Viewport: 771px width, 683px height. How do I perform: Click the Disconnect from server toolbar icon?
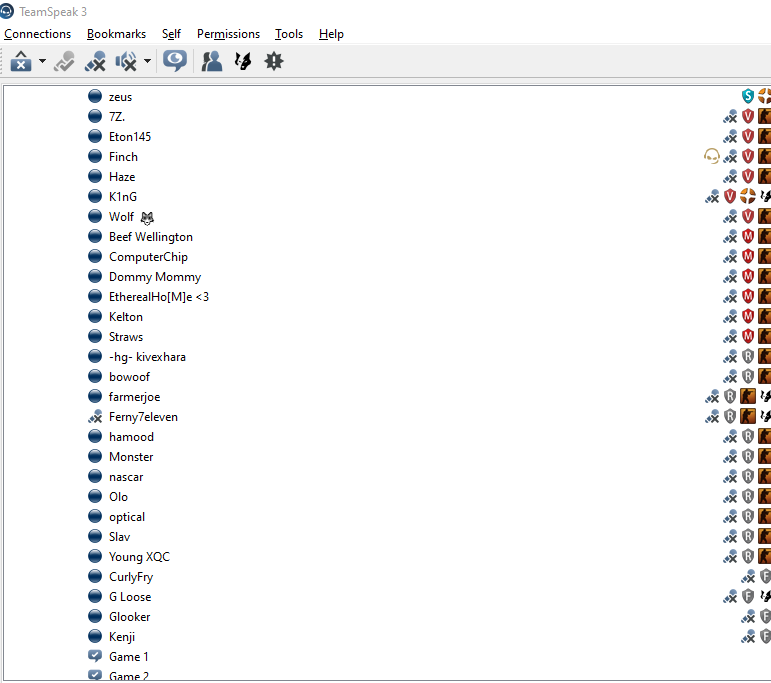coord(21,61)
